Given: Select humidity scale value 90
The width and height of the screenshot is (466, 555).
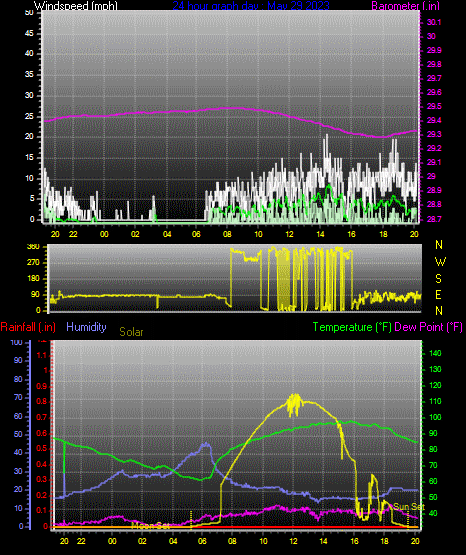Looking at the screenshot, I should 18,360.
